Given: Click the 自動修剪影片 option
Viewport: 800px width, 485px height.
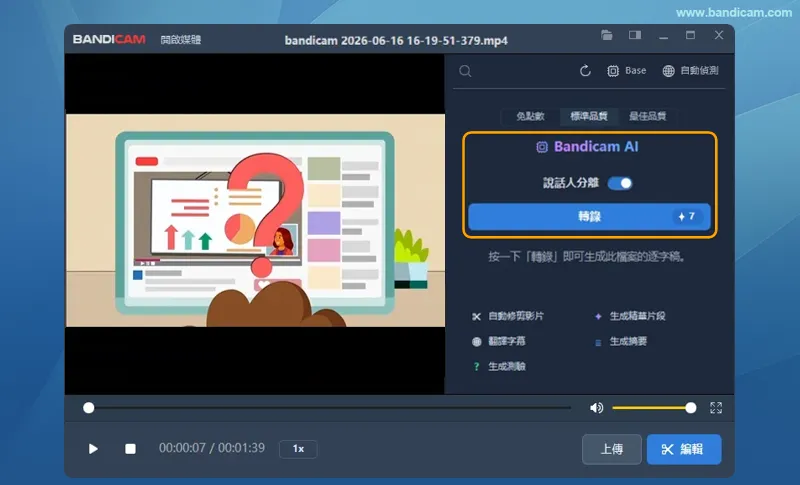Looking at the screenshot, I should click(508, 316).
